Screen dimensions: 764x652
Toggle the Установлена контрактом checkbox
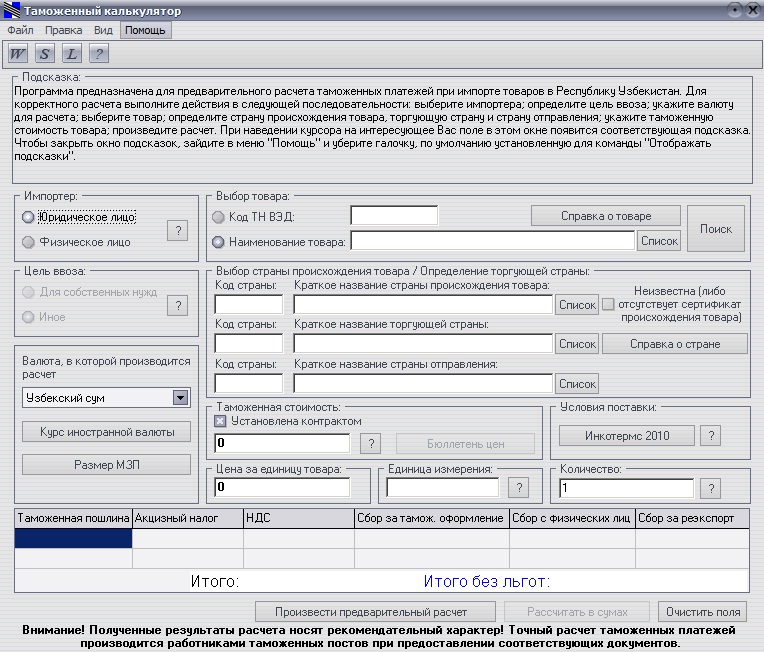[221, 422]
